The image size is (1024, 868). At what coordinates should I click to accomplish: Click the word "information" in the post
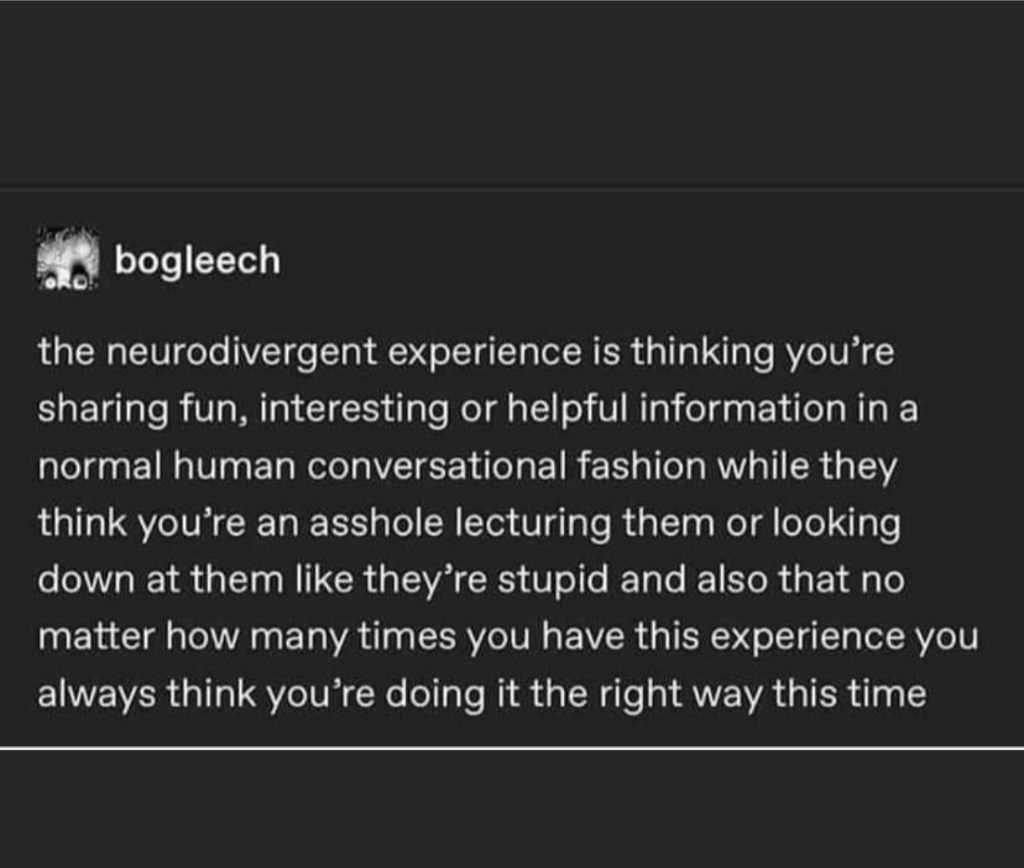[742, 408]
